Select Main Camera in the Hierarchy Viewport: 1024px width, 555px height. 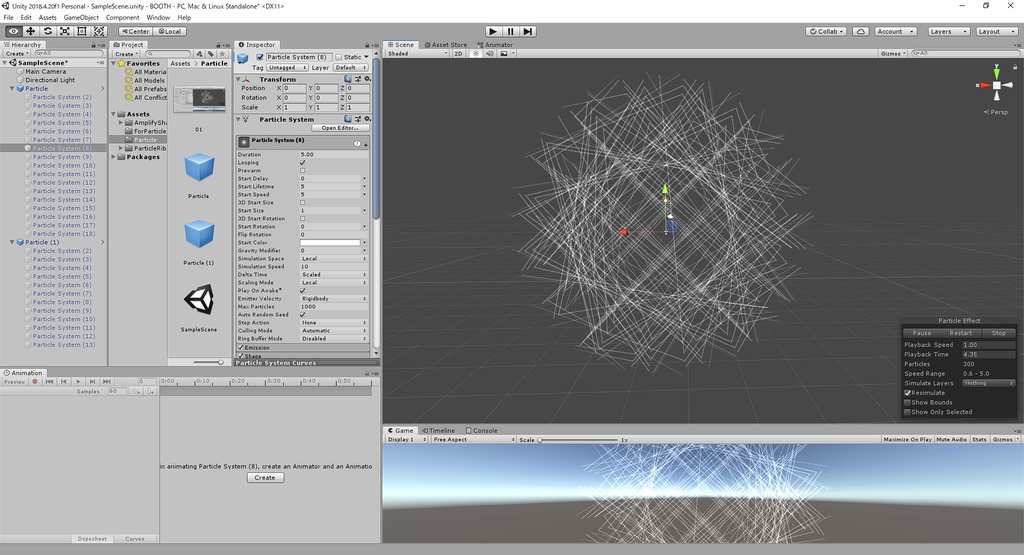(46, 72)
